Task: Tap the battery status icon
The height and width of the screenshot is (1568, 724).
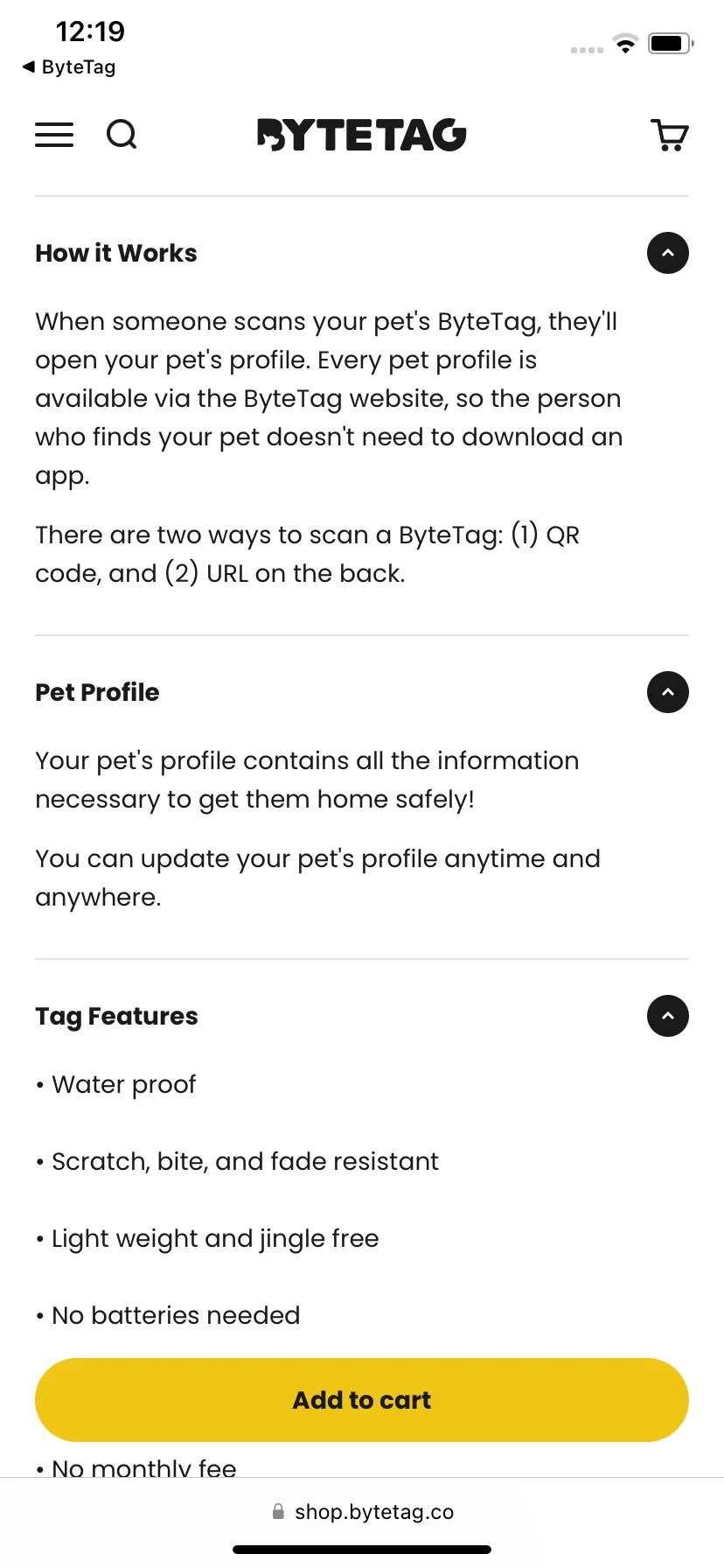Action: tap(671, 43)
